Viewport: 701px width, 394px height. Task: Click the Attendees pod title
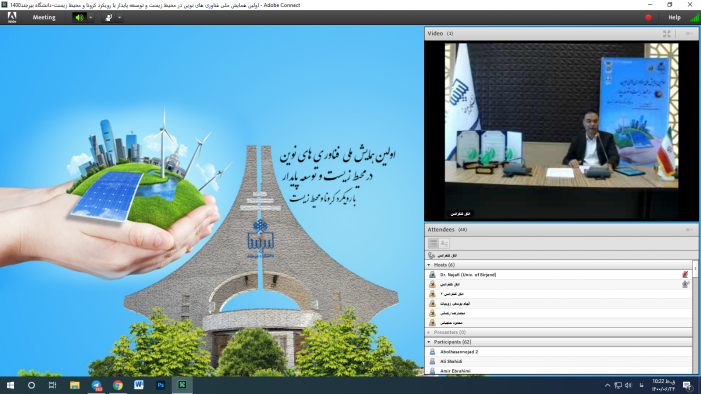441,229
